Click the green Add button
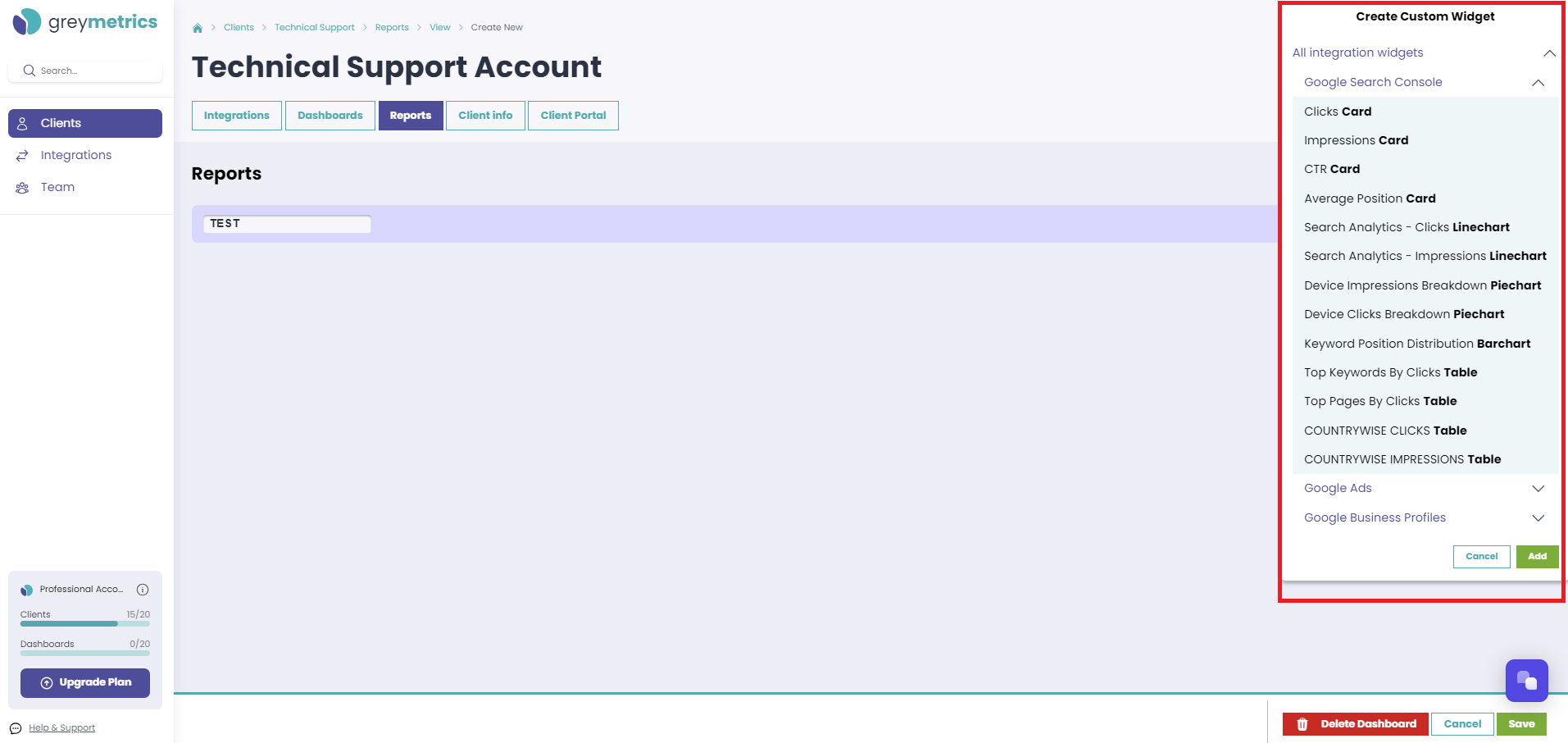1568x743 pixels. tap(1537, 557)
